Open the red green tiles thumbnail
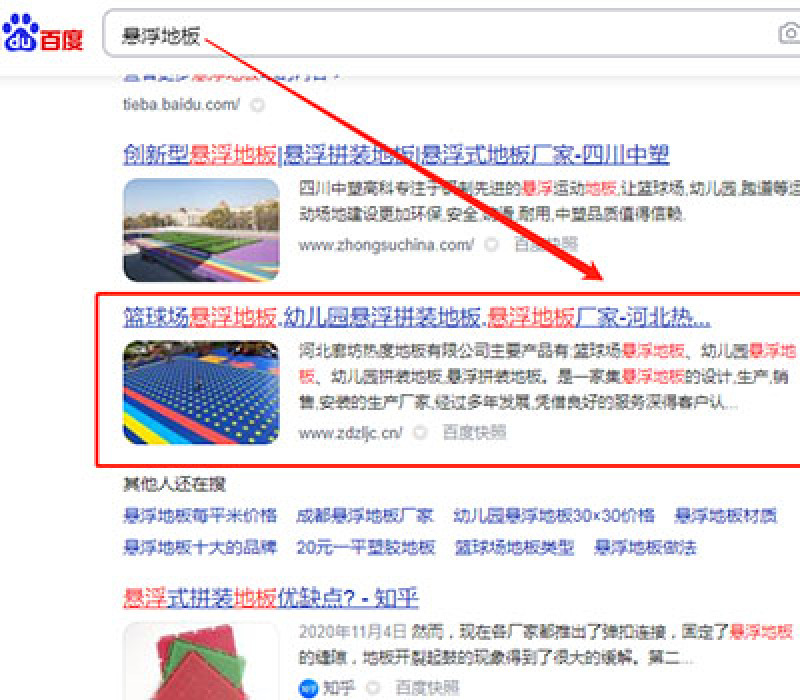This screenshot has width=800, height=700. tap(202, 662)
